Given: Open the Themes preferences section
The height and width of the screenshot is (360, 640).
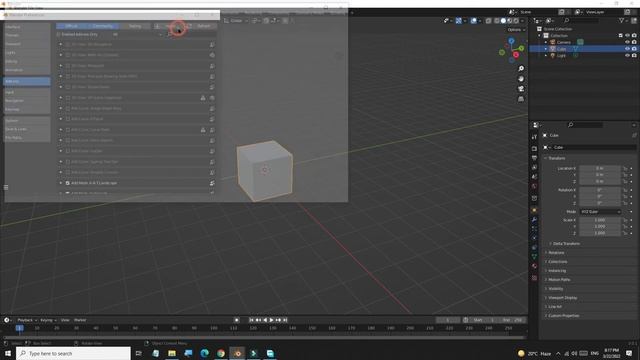Looking at the screenshot, I should 27,35.
